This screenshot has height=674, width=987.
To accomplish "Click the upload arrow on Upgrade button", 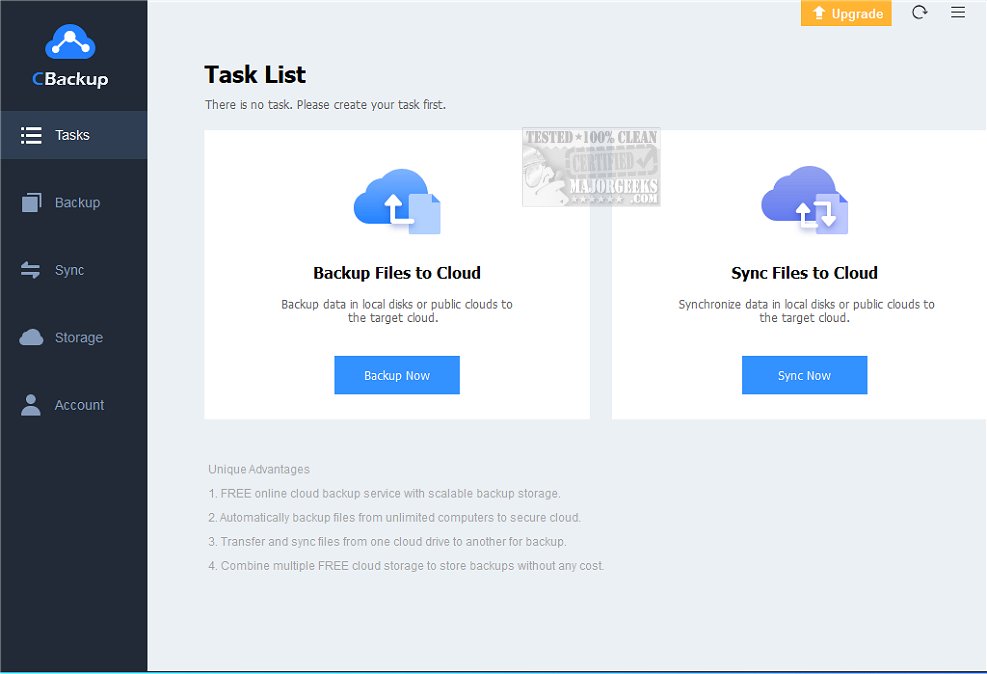I will [x=819, y=13].
